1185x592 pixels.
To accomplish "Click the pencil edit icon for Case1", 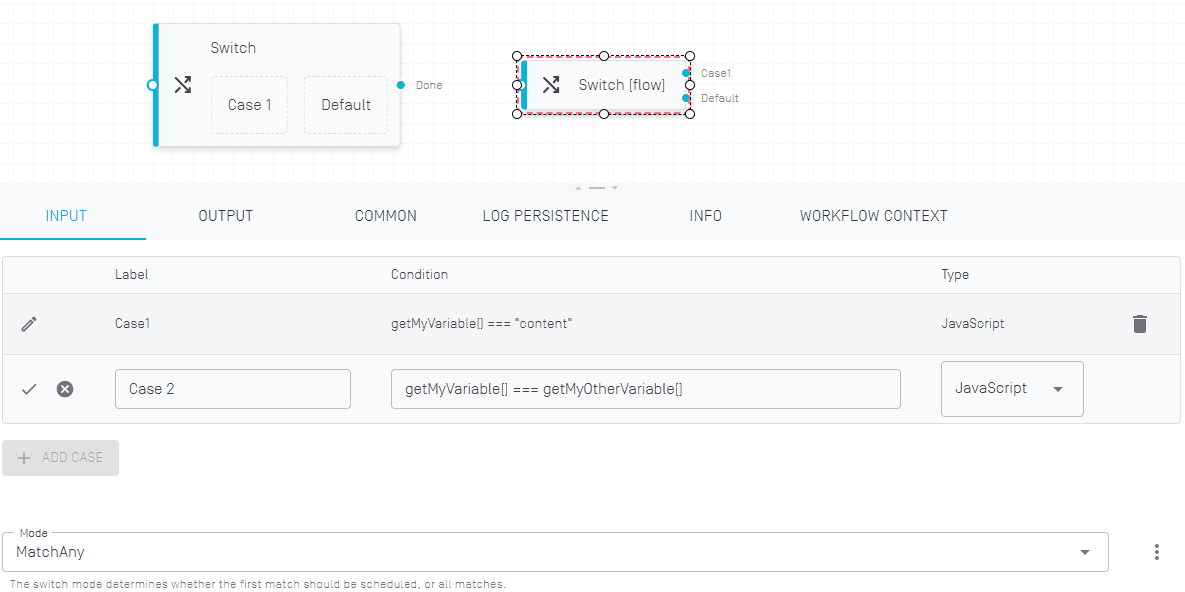I will (x=30, y=324).
